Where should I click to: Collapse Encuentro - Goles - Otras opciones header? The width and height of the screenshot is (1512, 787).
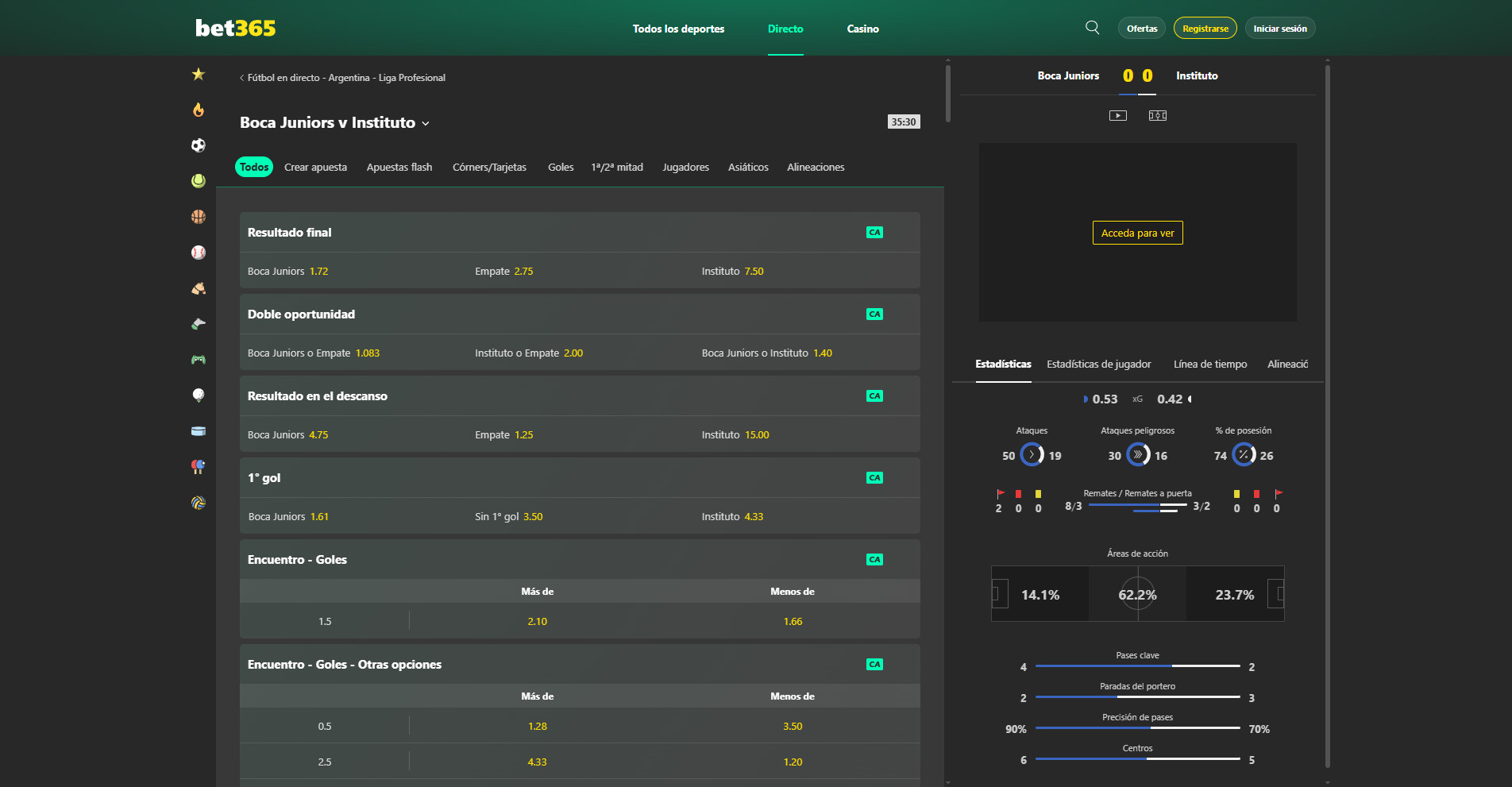tap(580, 665)
